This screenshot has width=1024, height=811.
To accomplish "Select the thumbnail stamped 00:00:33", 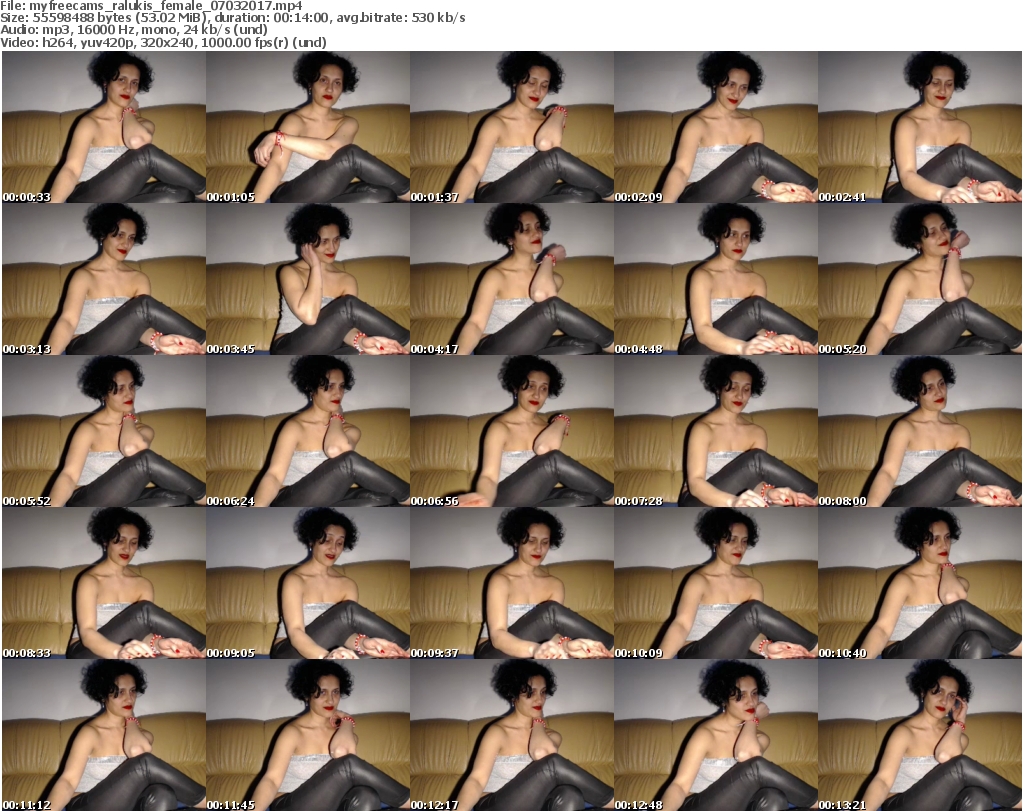I will [104, 127].
